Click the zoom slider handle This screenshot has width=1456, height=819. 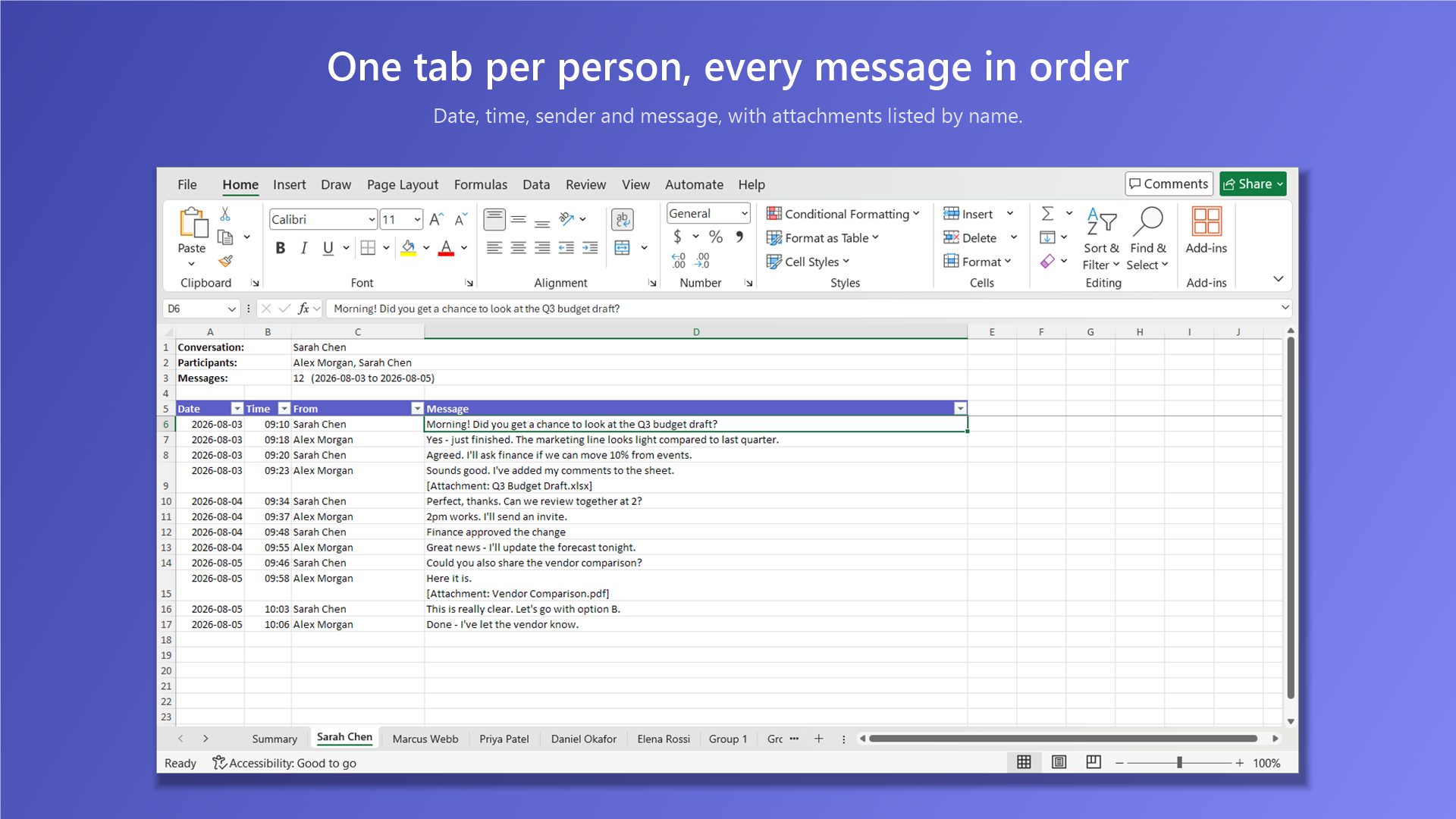point(1179,763)
